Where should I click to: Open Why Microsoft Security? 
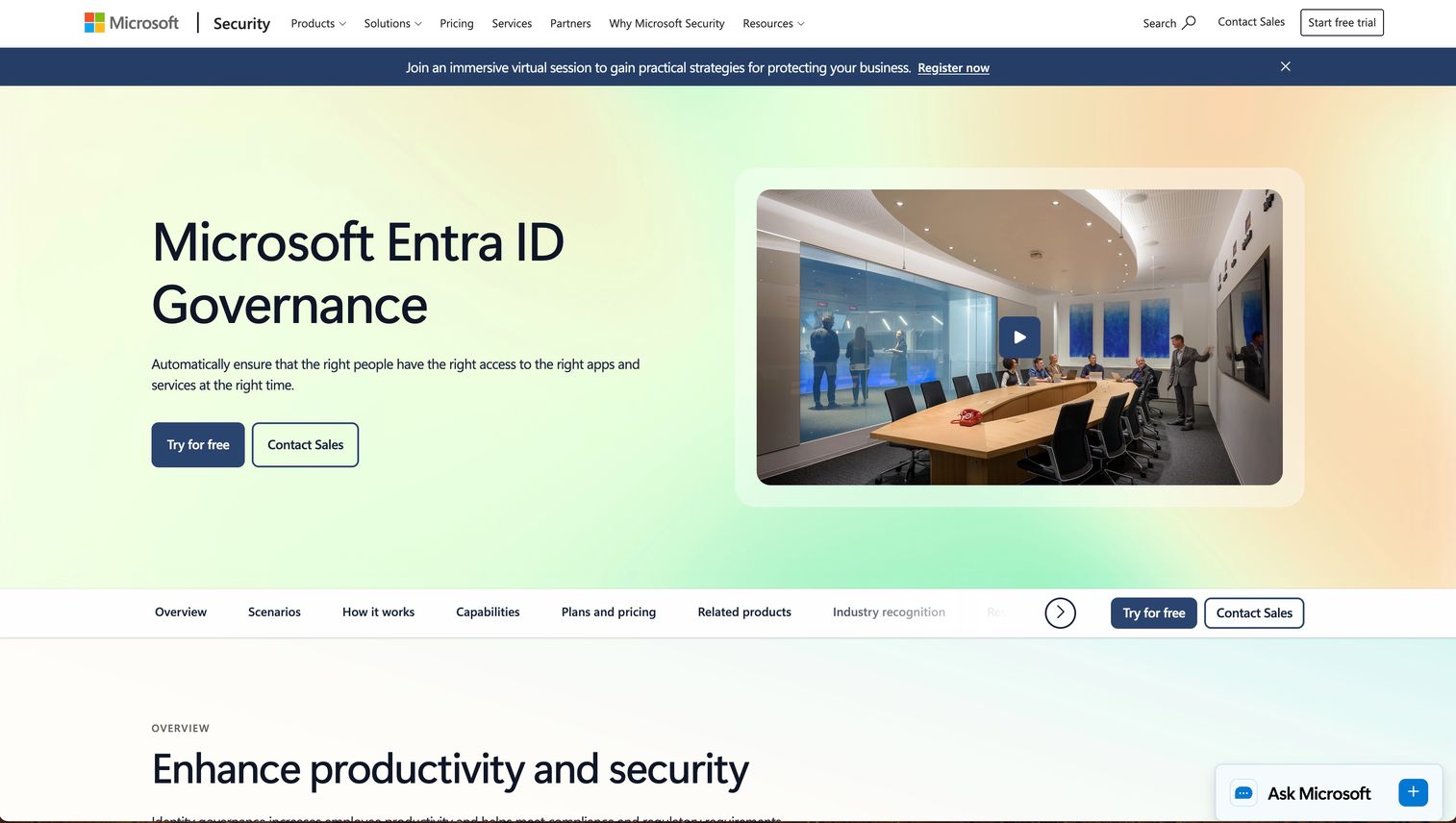666,23
